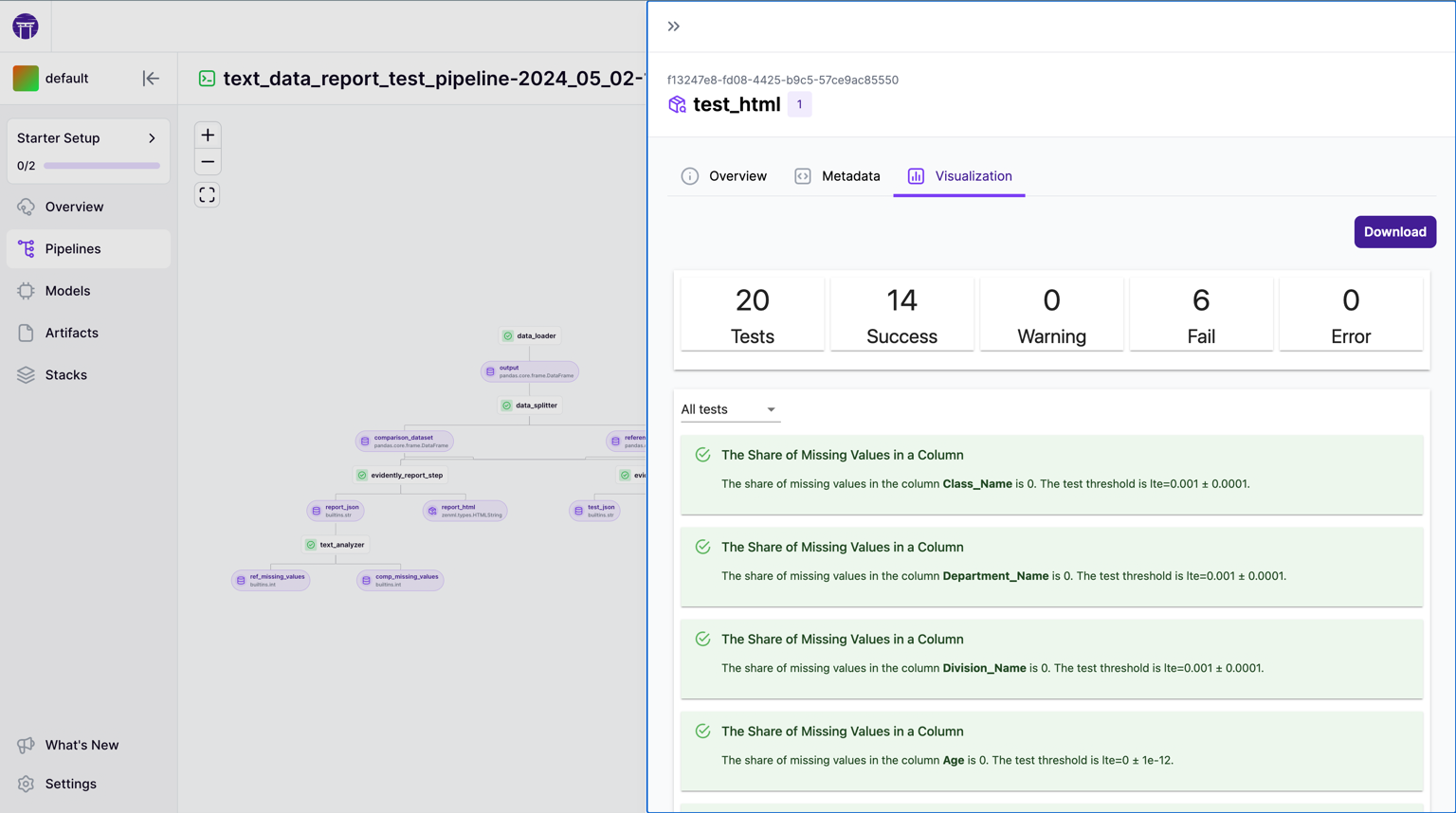This screenshot has width=1456, height=813.
Task: Switch to the Overview tab
Action: click(x=724, y=176)
